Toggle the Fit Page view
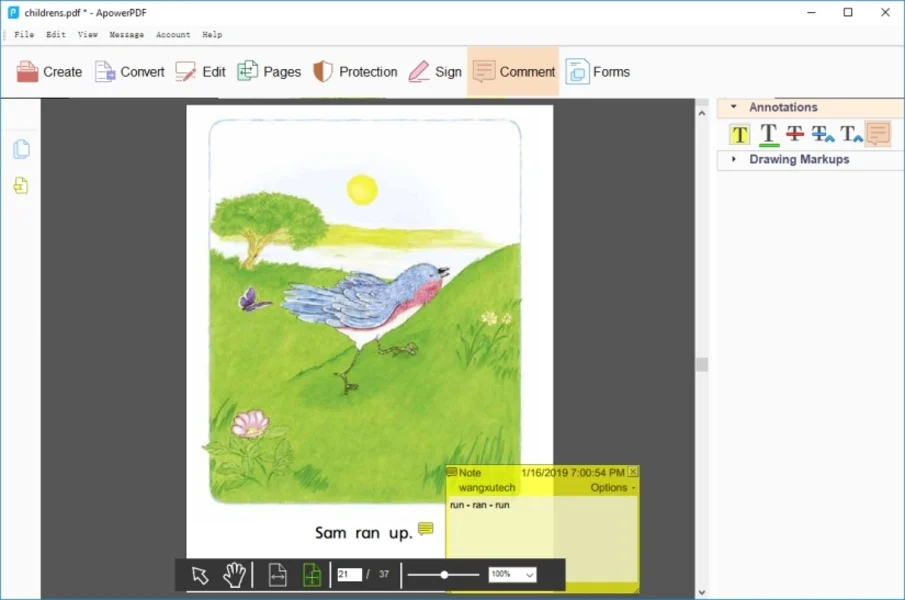This screenshot has height=600, width=905. [x=312, y=575]
